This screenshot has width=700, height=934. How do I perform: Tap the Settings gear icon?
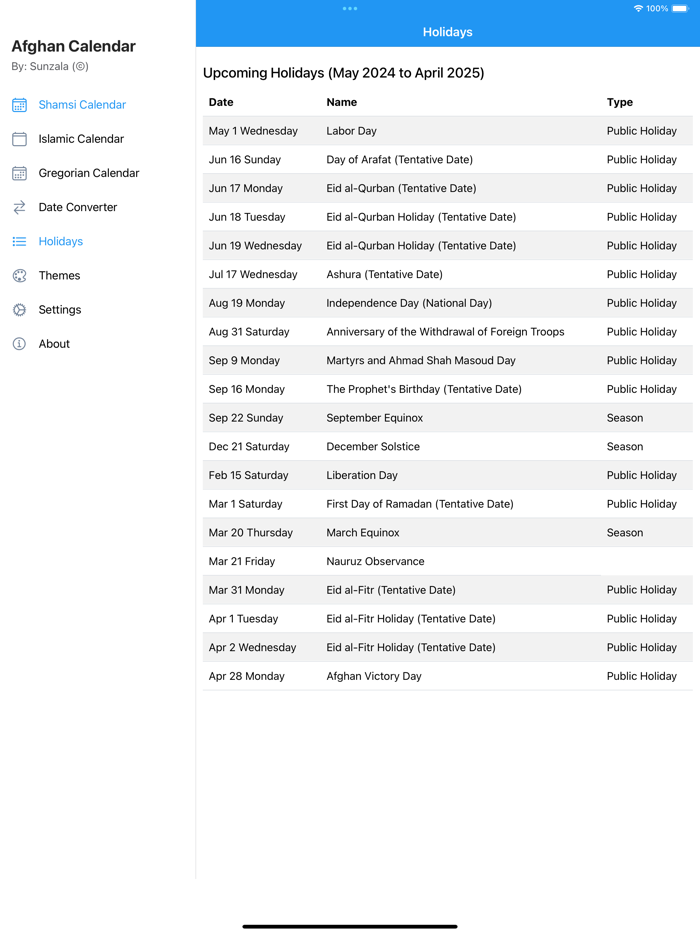coord(19,310)
